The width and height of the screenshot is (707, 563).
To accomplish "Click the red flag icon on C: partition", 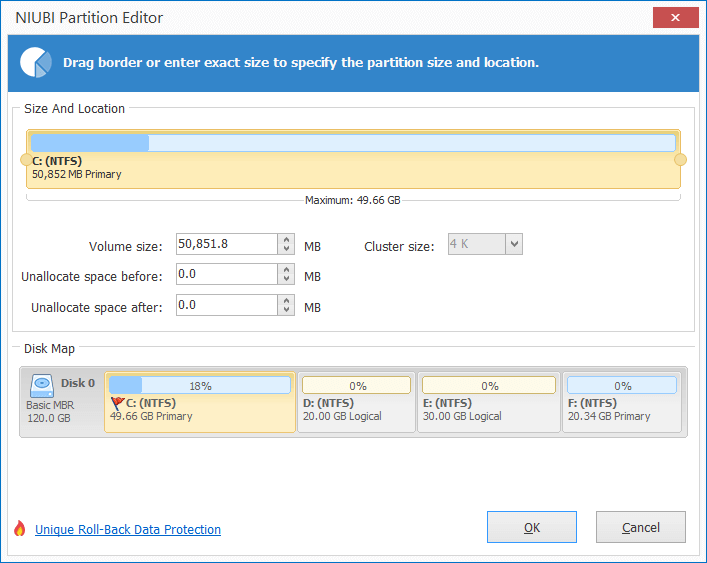I will (x=117, y=403).
